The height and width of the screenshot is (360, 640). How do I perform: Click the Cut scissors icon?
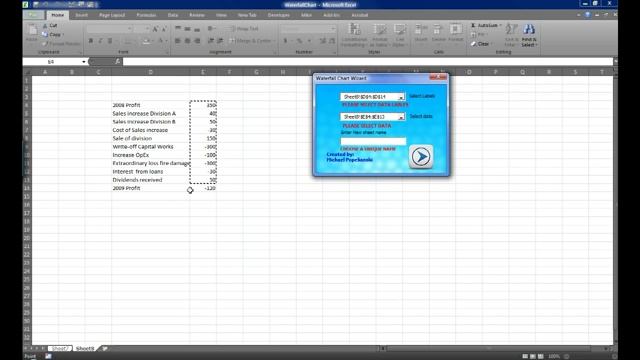click(x=45, y=26)
